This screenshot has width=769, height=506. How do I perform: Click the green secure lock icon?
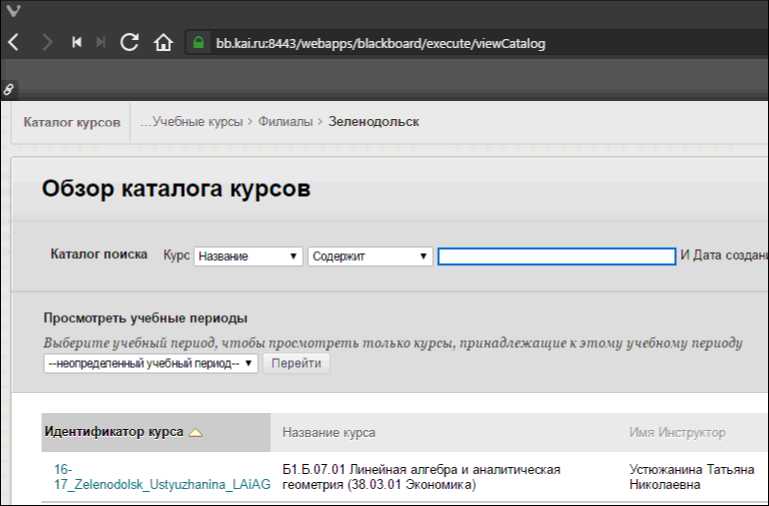coord(198,43)
